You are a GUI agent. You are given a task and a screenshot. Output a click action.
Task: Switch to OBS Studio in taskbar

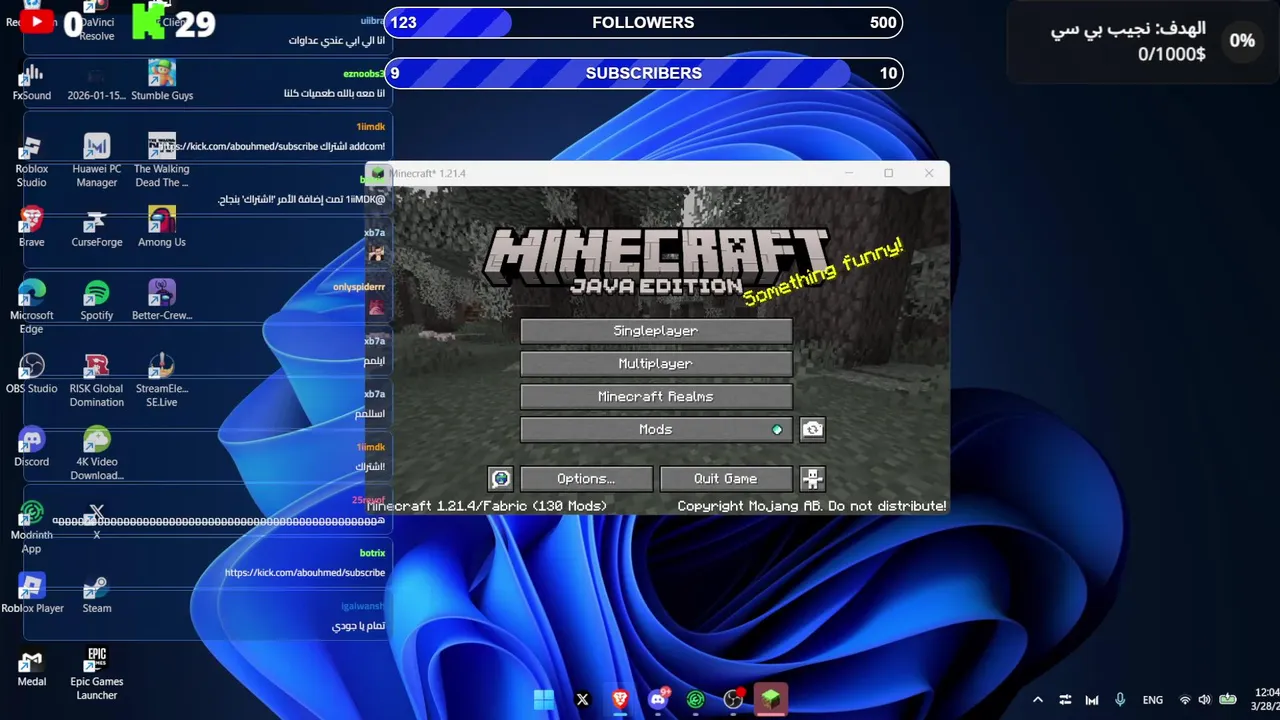click(x=734, y=700)
